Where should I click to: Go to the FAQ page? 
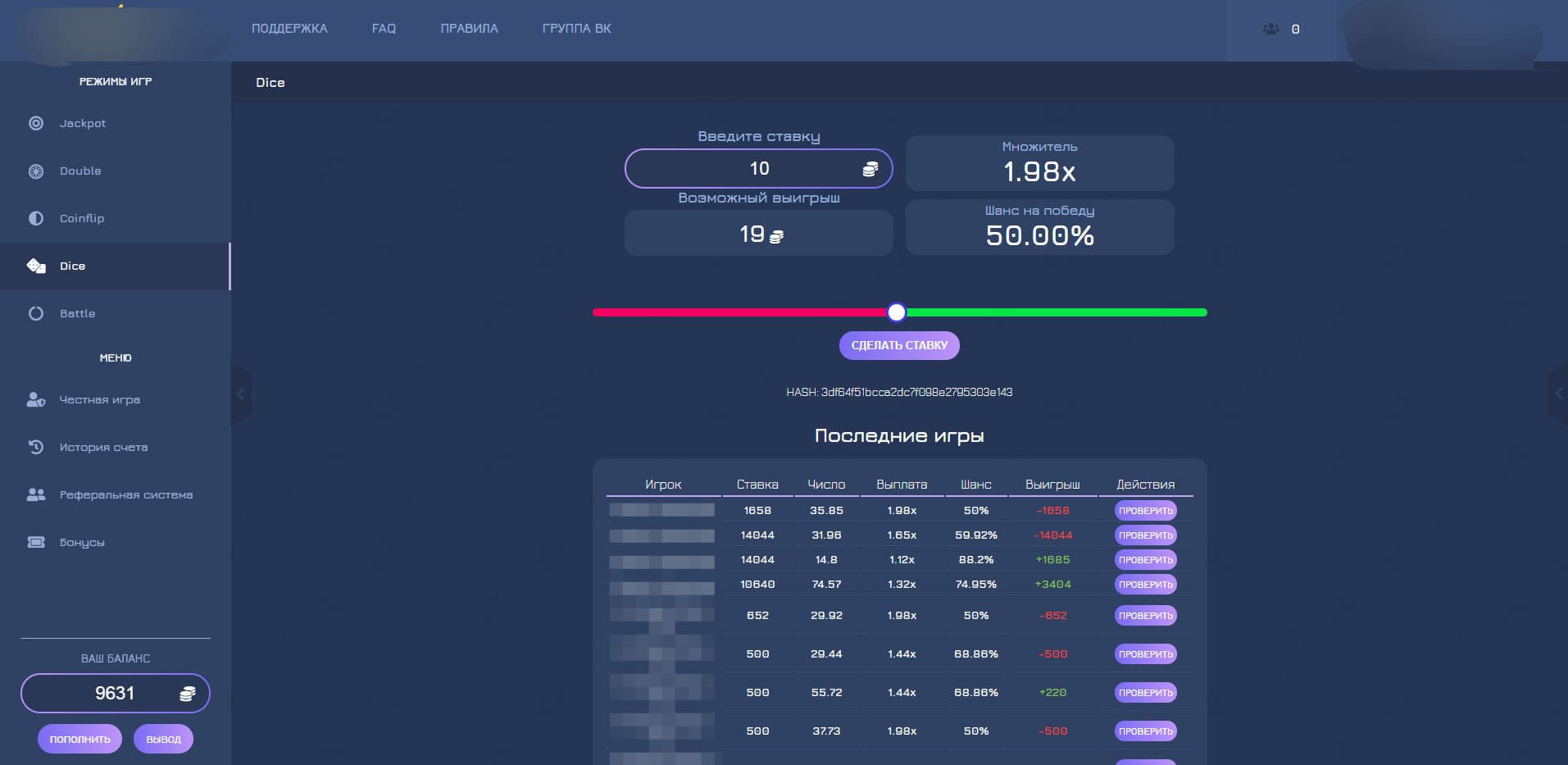coord(384,29)
